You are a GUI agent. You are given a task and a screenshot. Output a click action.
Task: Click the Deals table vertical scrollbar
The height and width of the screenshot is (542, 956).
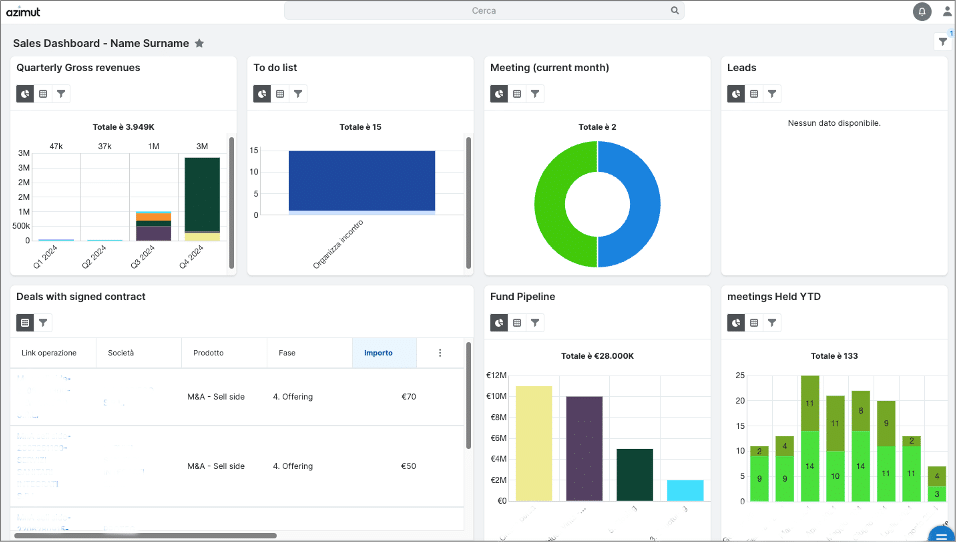[468, 395]
